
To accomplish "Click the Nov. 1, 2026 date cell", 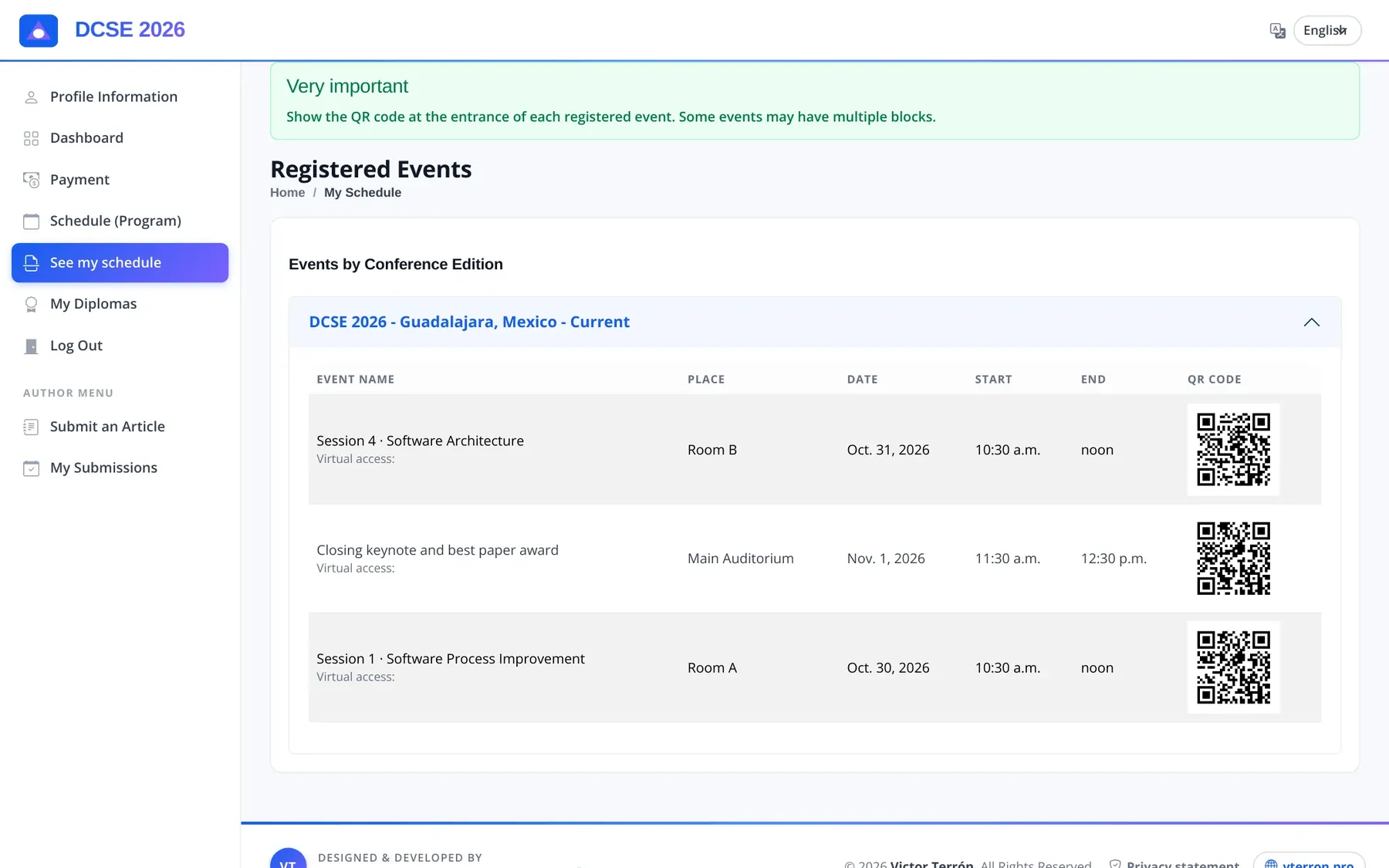I will (x=886, y=559).
